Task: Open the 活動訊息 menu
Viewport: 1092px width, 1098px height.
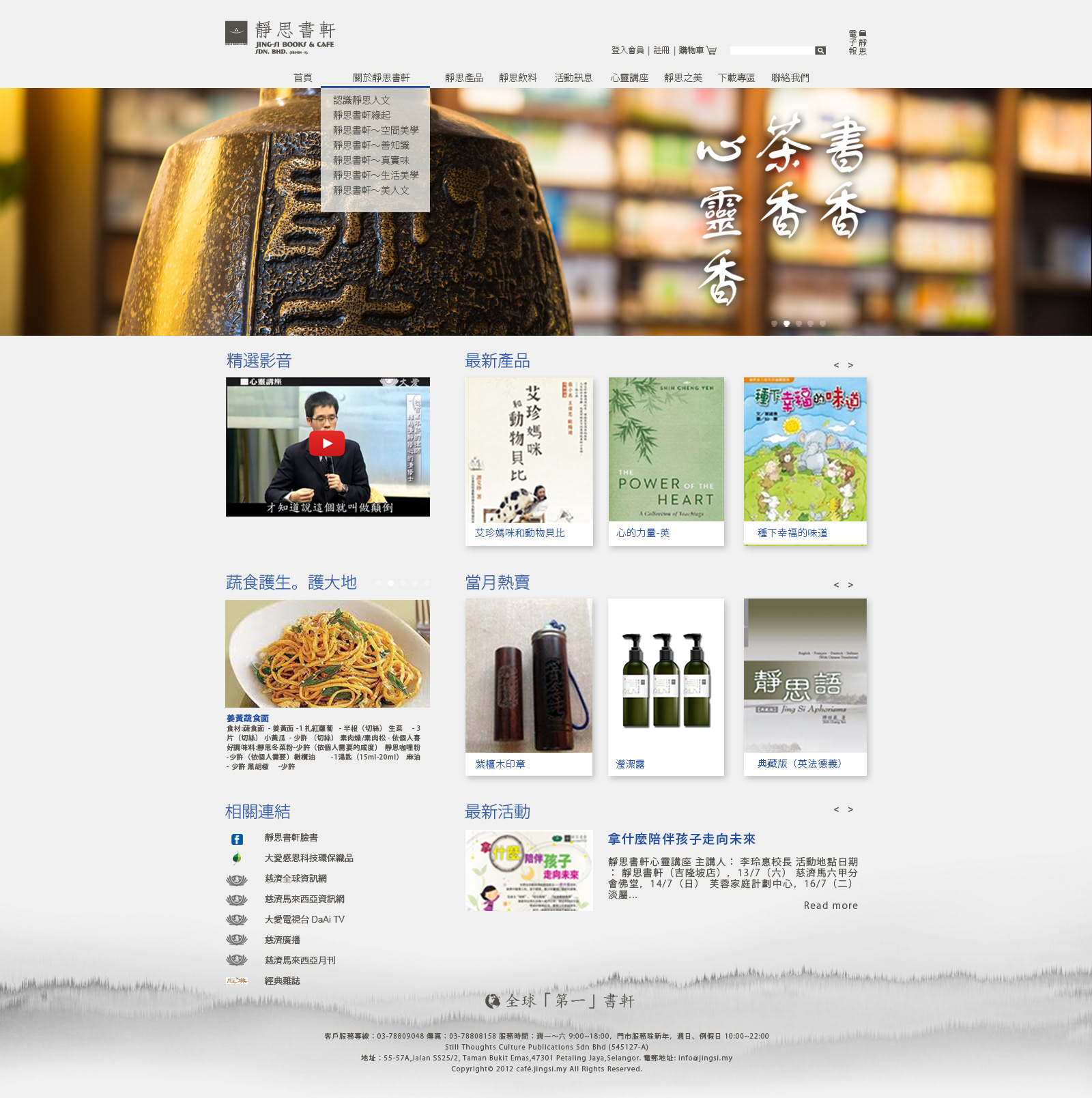Action: 573,78
